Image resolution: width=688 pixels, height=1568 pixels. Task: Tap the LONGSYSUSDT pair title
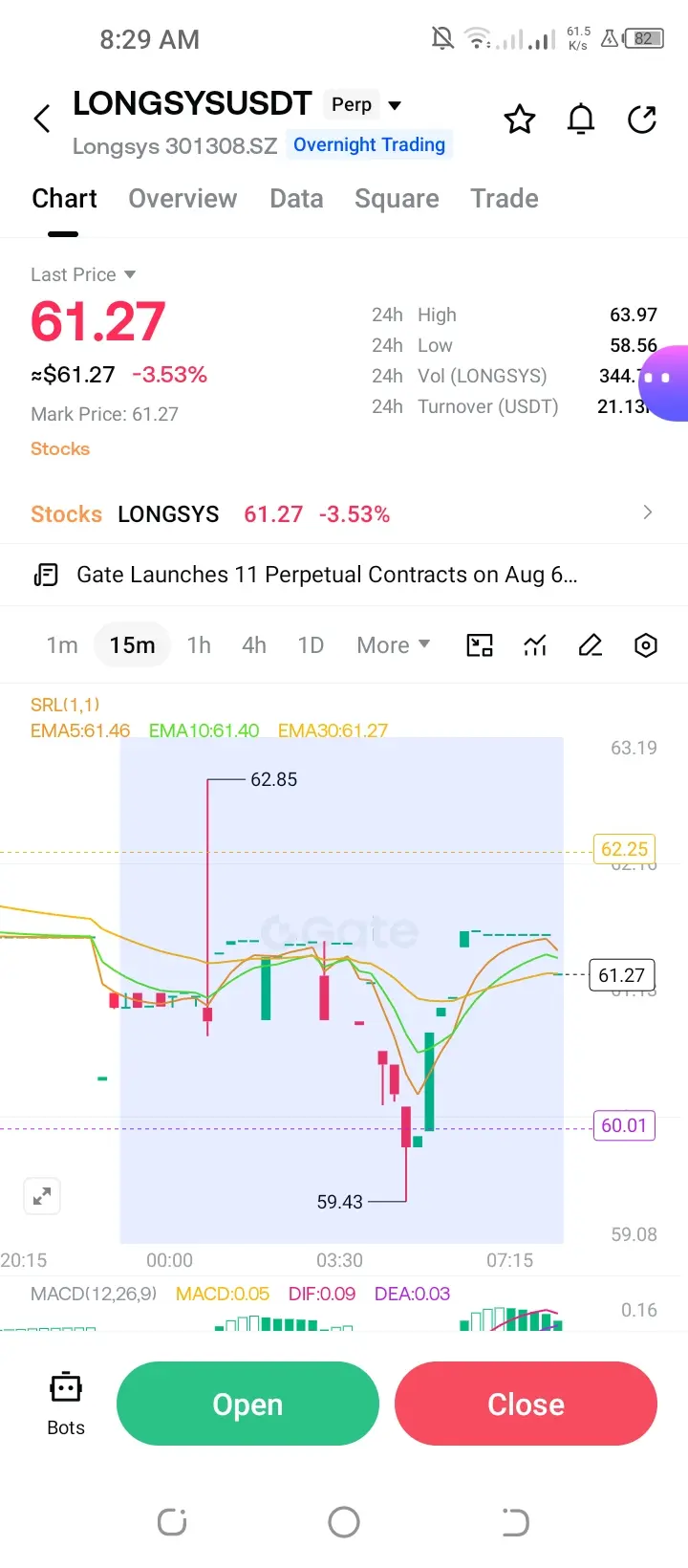(x=192, y=103)
